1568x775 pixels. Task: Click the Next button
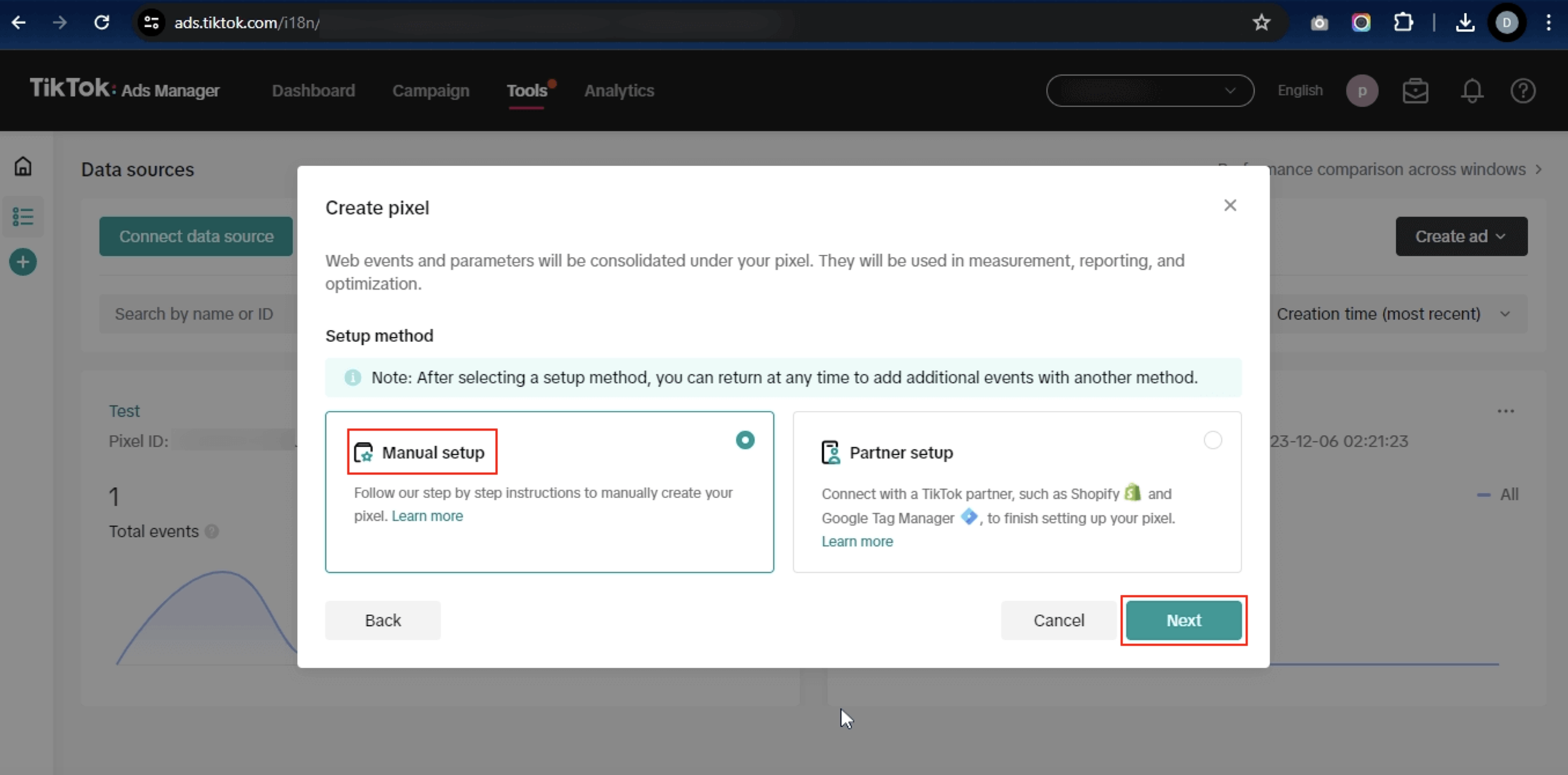pos(1183,620)
